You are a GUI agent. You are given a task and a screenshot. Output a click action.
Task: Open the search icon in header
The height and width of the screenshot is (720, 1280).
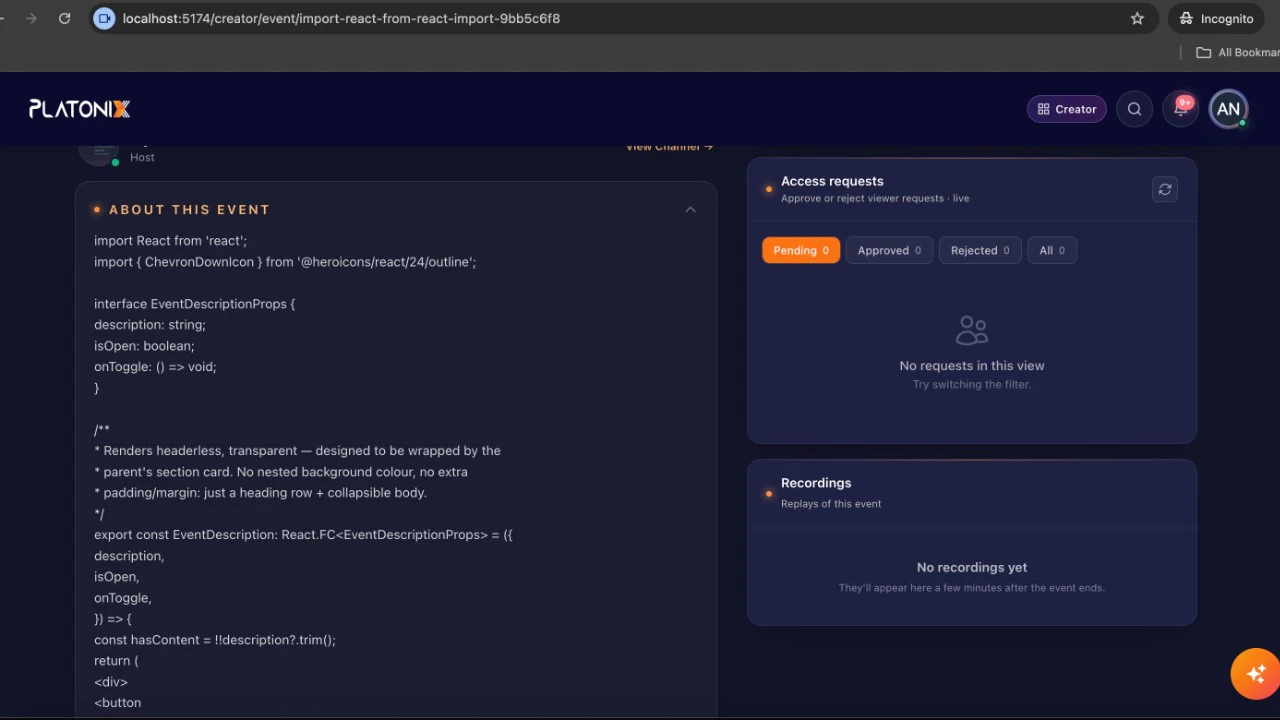pyautogui.click(x=1134, y=109)
